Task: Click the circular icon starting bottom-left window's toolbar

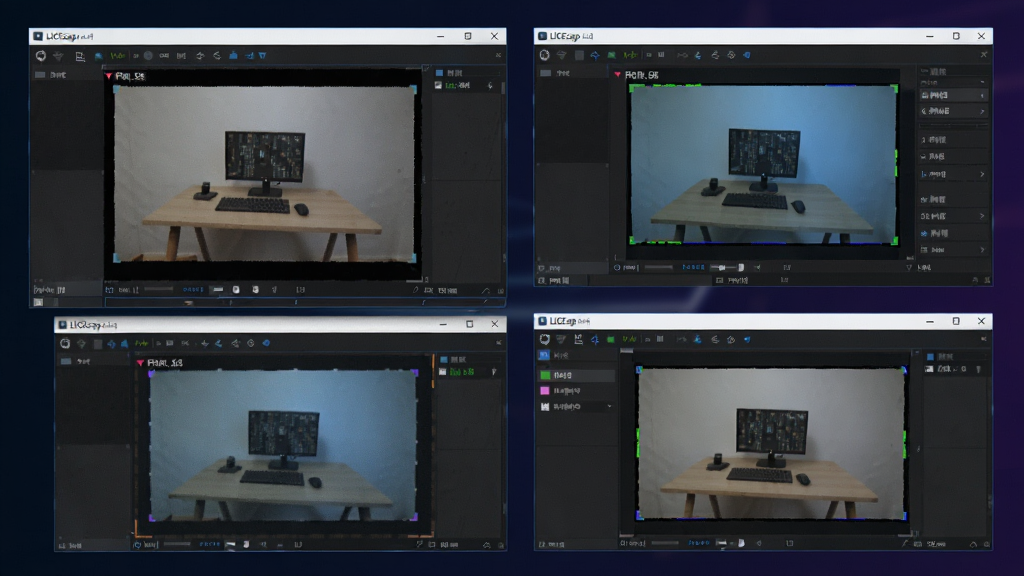Action: tap(65, 344)
